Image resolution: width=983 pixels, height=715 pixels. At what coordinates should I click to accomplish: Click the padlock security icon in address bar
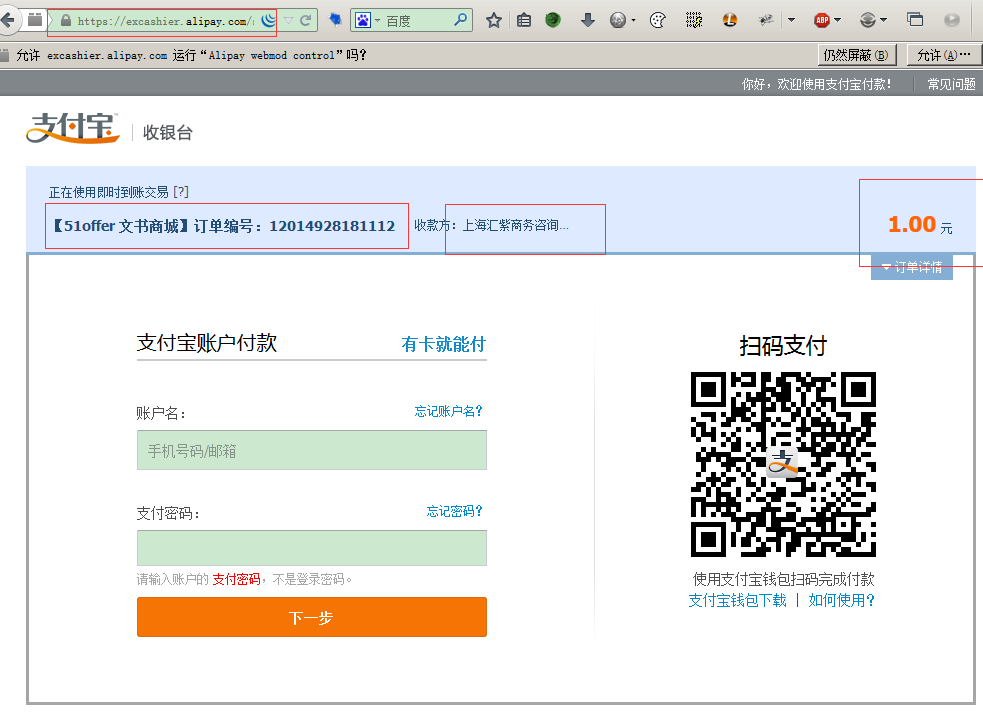click(66, 21)
